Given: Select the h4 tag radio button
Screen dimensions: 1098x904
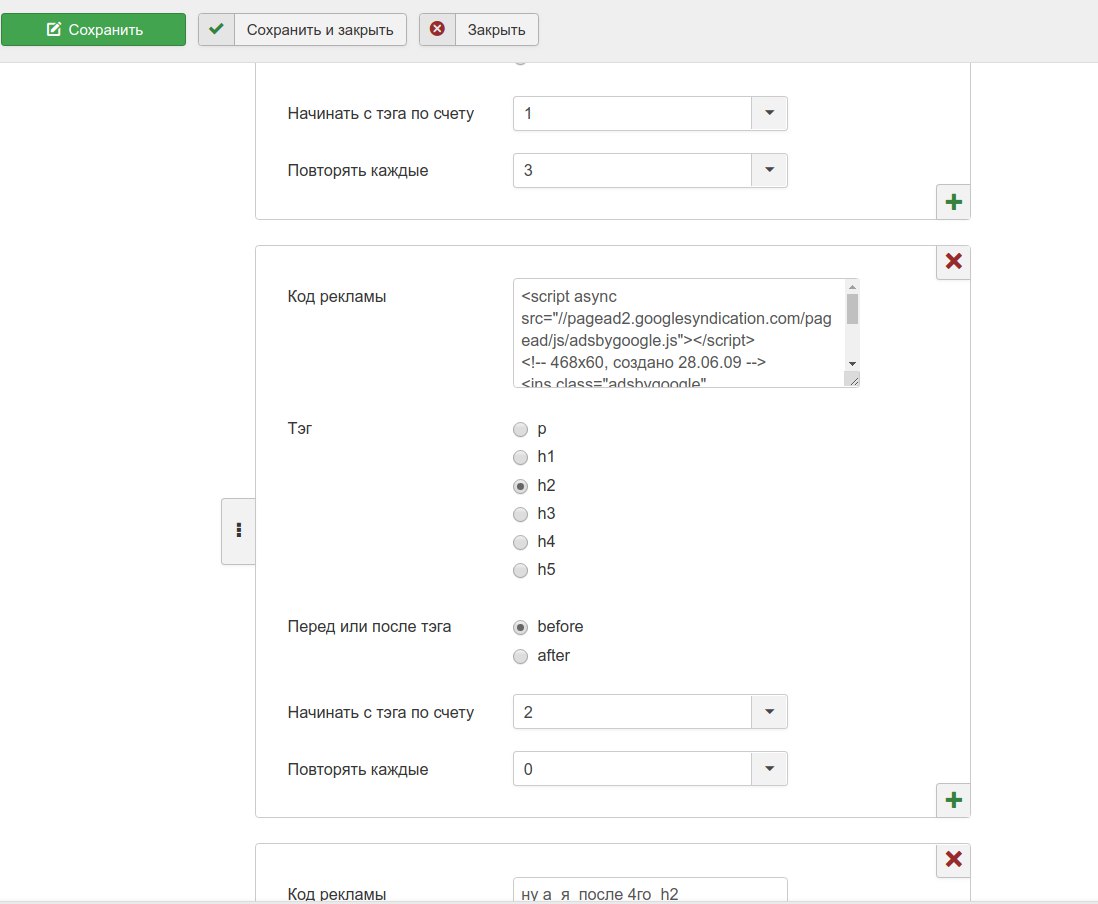Looking at the screenshot, I should click(520, 543).
